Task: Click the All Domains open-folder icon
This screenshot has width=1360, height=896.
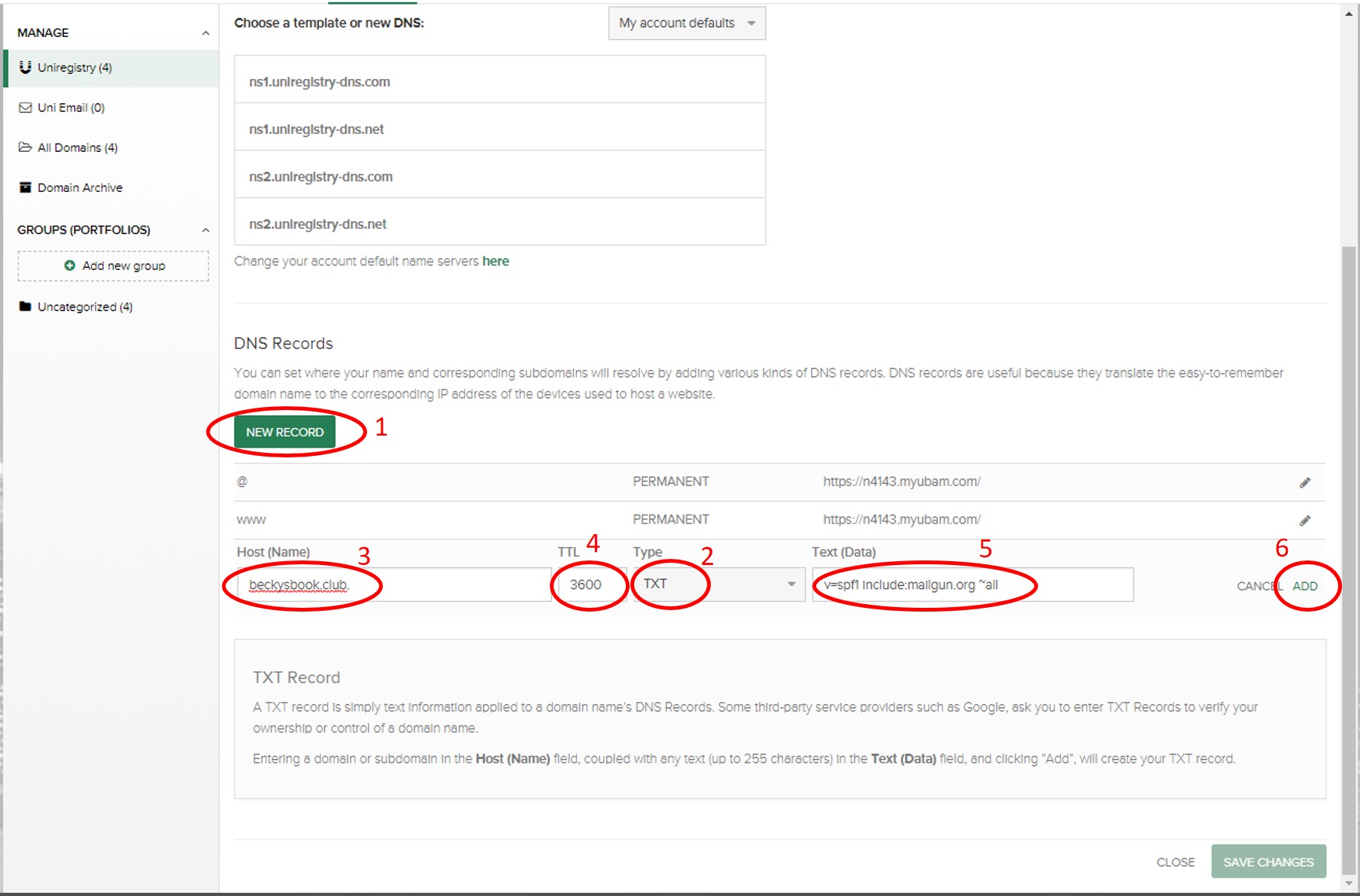Action: pos(25,147)
